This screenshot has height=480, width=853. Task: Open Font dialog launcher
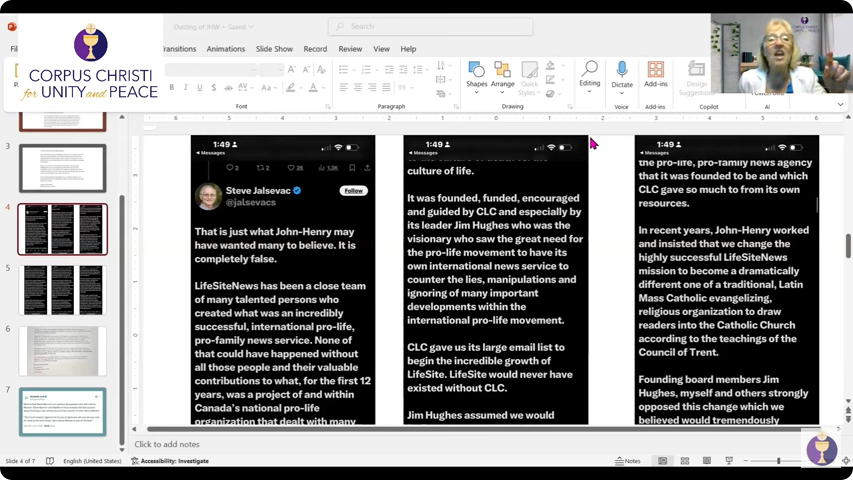pos(327,107)
